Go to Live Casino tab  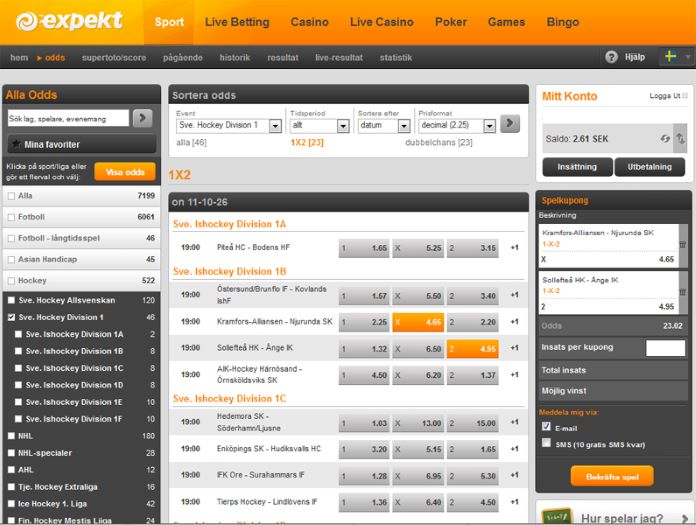[381, 22]
